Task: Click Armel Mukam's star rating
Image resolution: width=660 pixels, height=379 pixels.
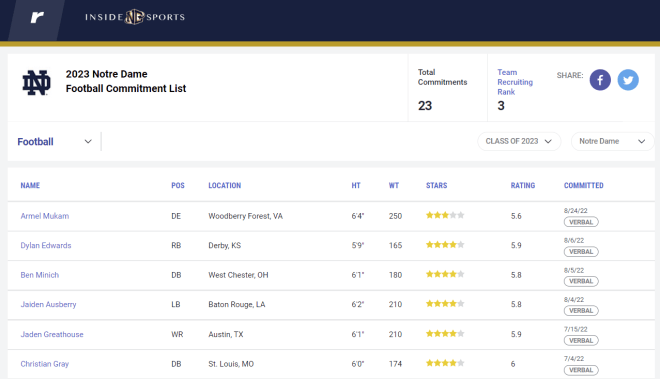Action: (445, 216)
